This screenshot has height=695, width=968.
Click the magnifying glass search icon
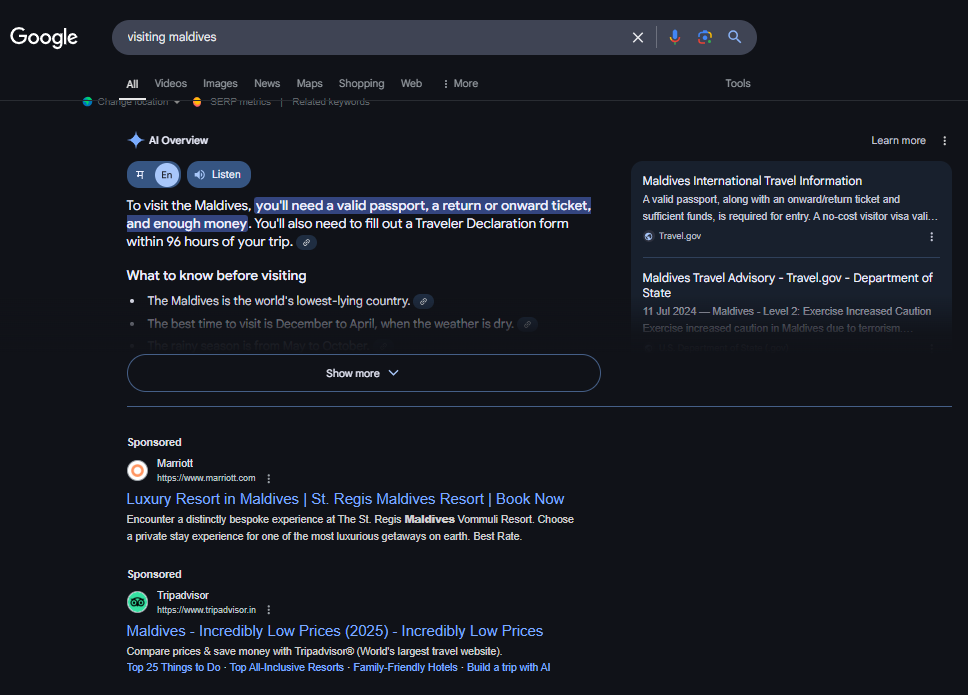click(734, 37)
